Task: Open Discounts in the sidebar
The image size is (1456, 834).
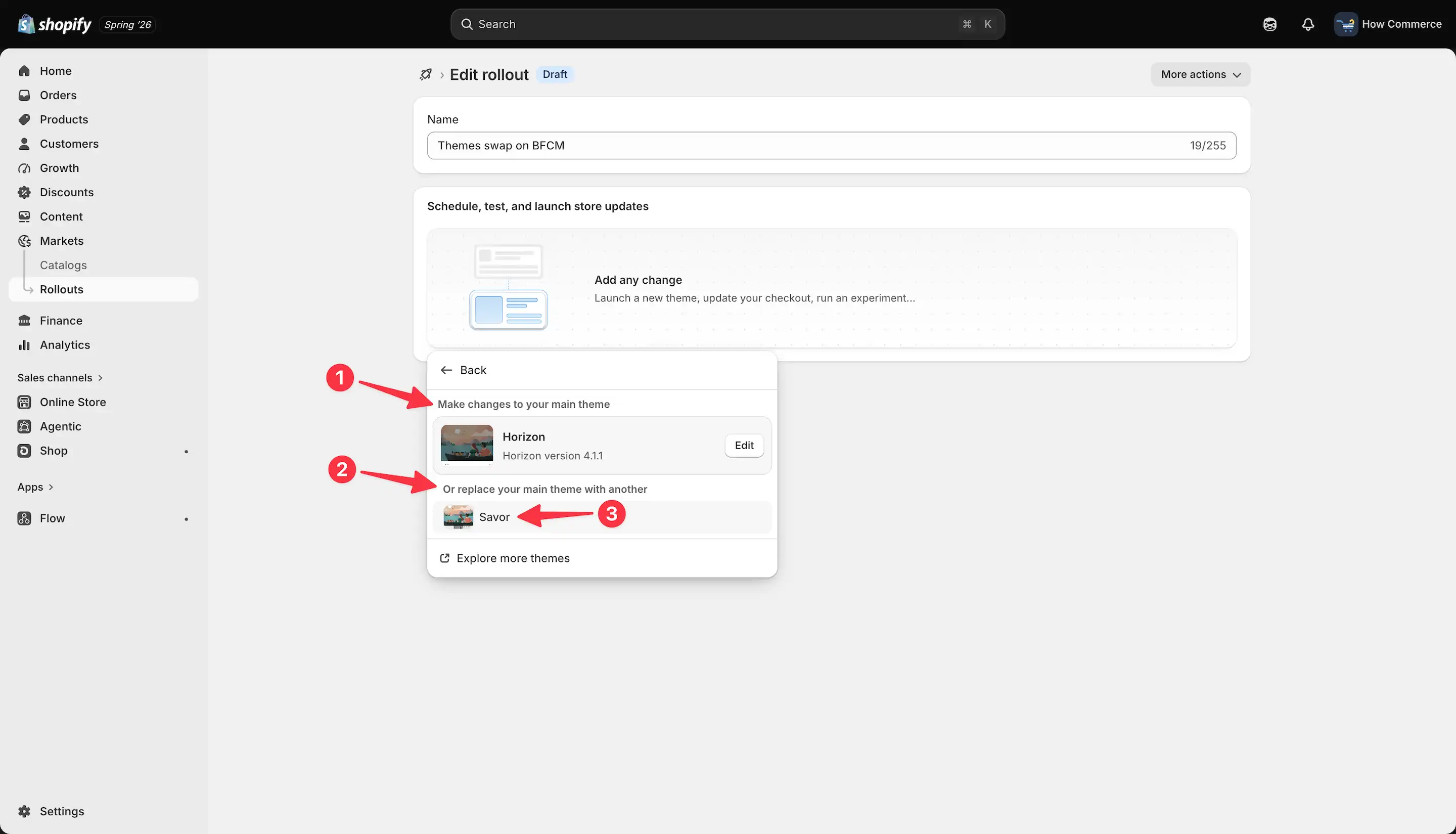Action: pyautogui.click(x=104, y=193)
